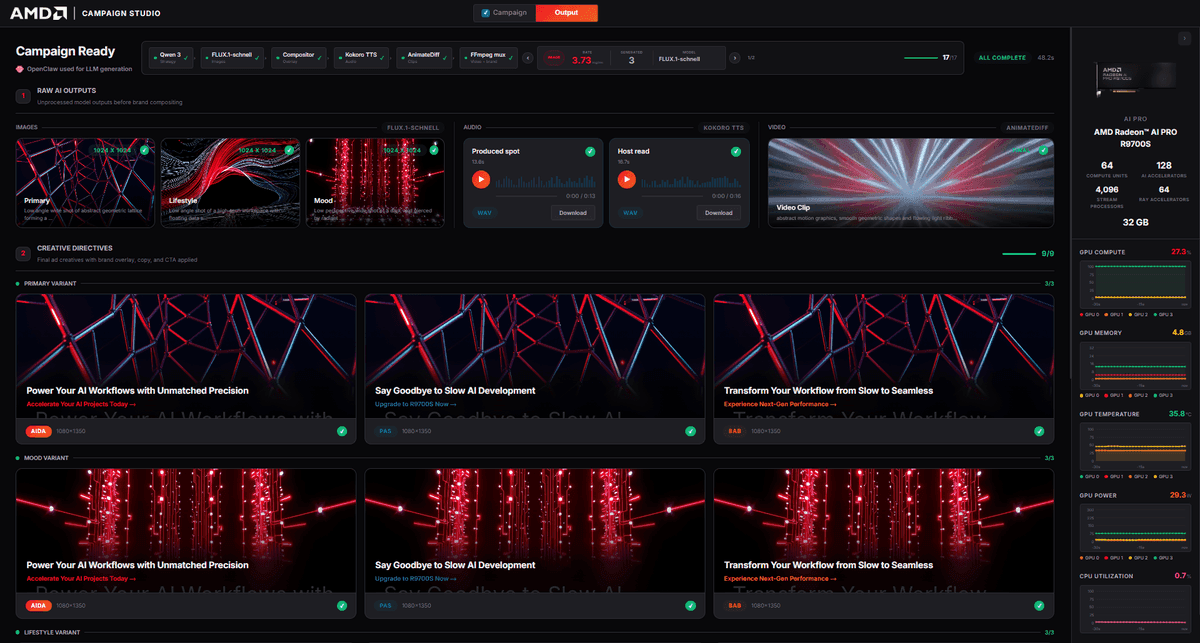This screenshot has width=1200, height=643.
Task: Open the Mood image thumbnail
Action: 375,183
